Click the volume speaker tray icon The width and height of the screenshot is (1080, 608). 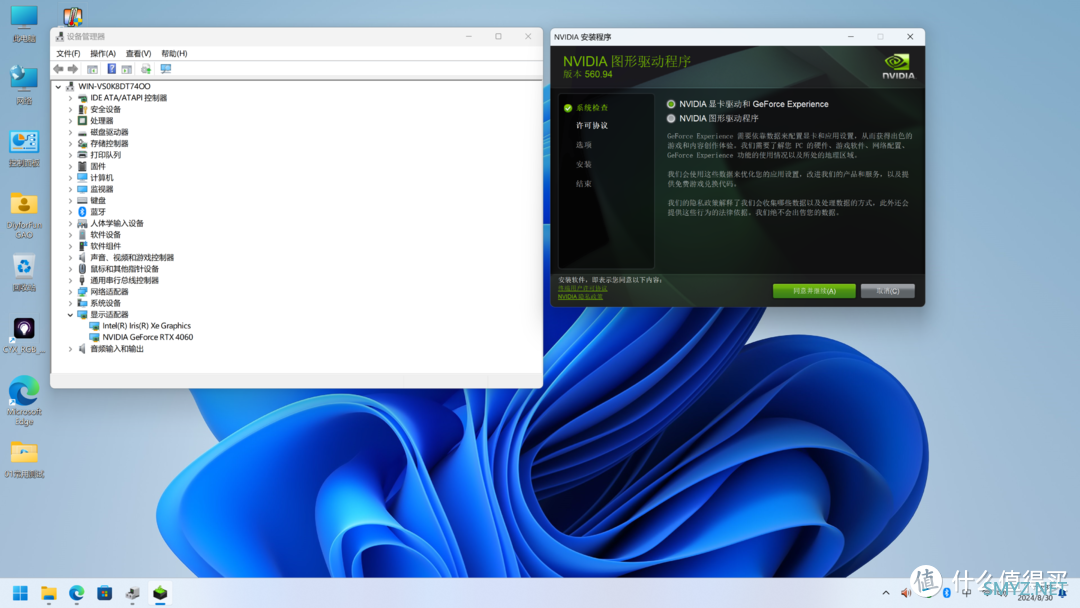tap(906, 593)
